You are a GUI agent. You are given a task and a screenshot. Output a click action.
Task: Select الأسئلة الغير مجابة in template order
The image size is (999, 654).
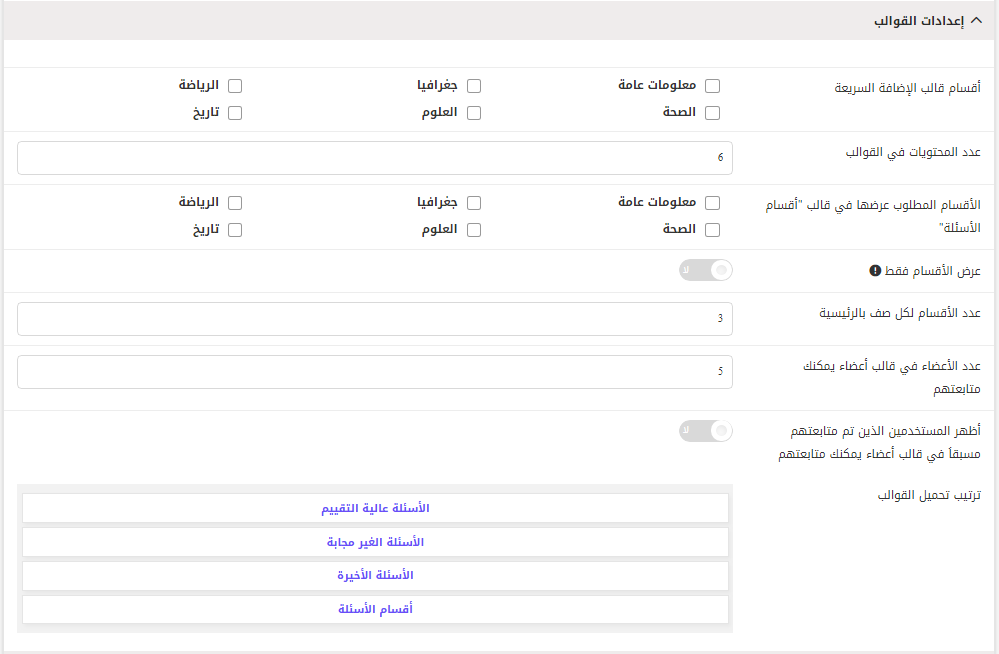coord(375,542)
